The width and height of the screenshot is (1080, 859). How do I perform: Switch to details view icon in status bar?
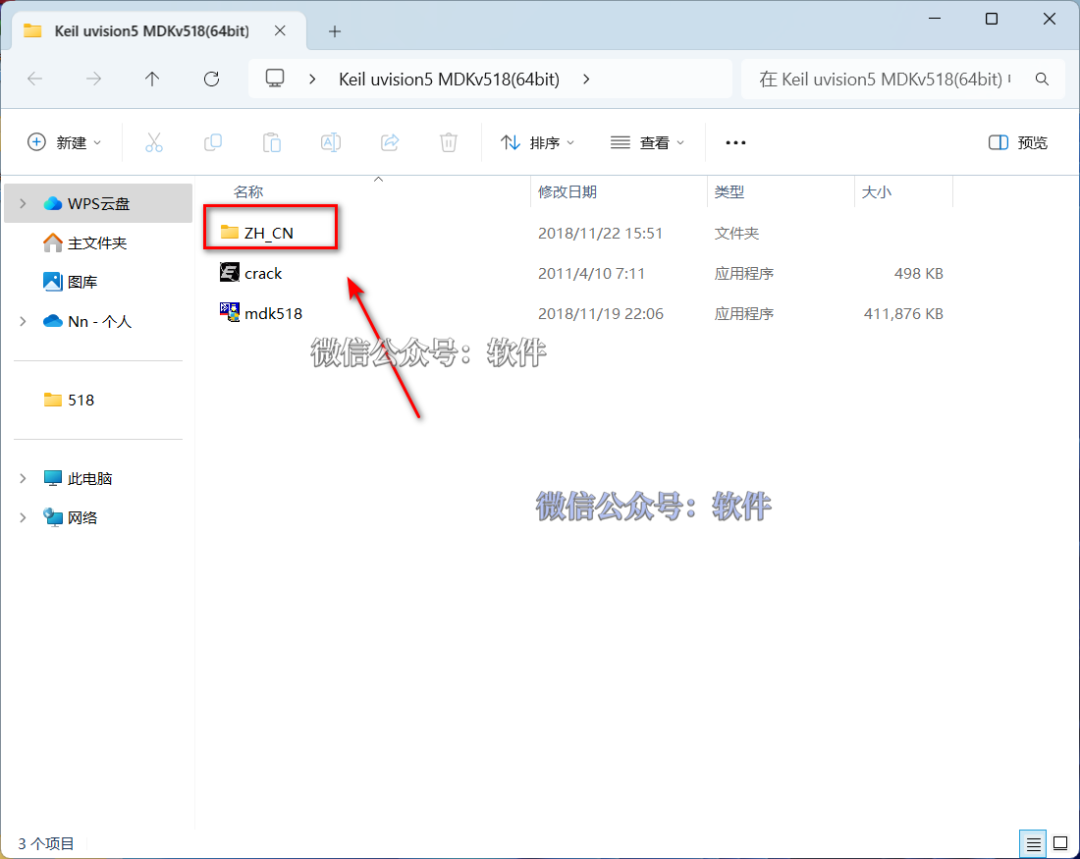pyautogui.click(x=1033, y=843)
